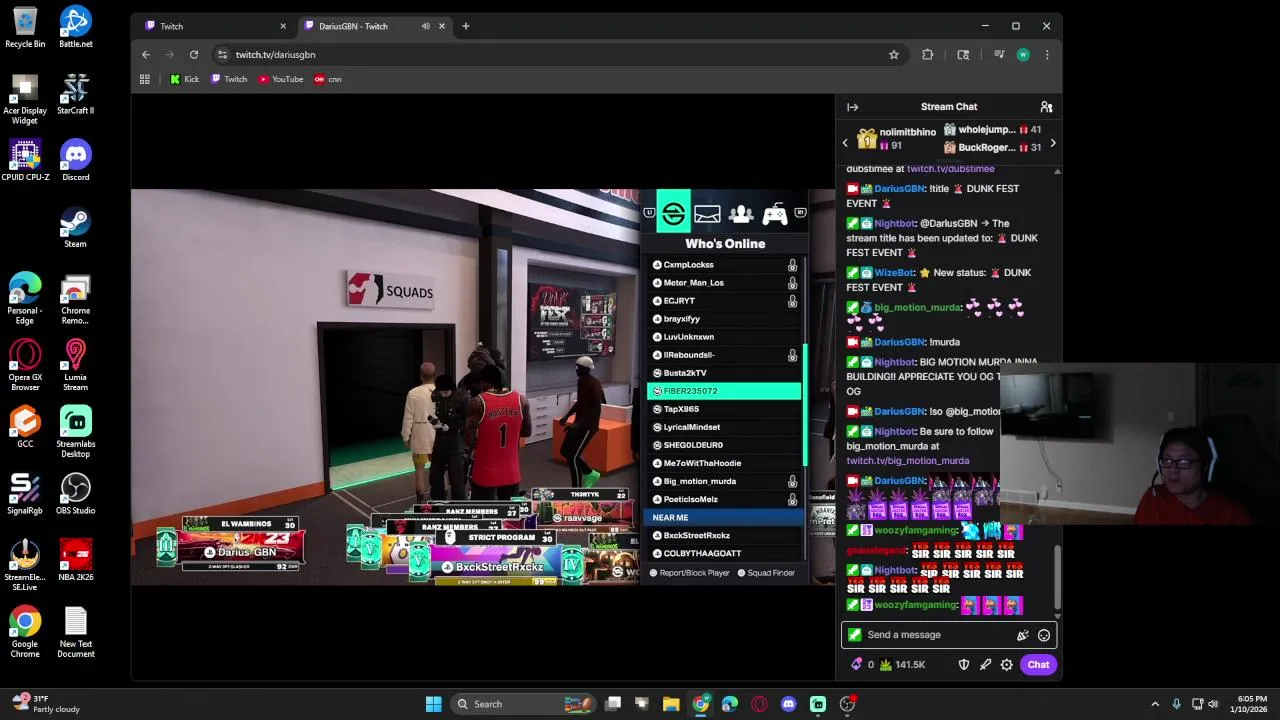The width and height of the screenshot is (1280, 720).
Task: Click the twitch.tv/big_motion_murda chat link
Action: [907, 461]
